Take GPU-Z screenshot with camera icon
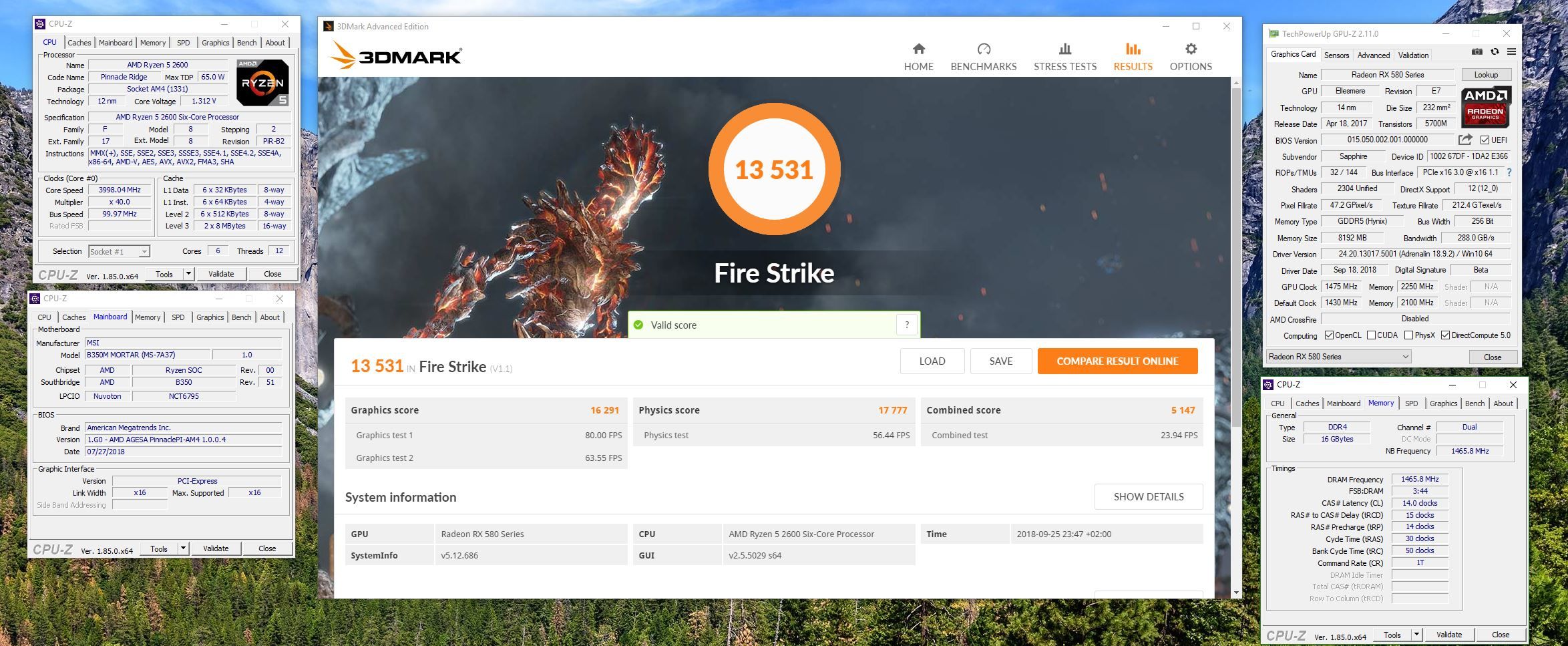1568x646 pixels. pyautogui.click(x=1477, y=52)
